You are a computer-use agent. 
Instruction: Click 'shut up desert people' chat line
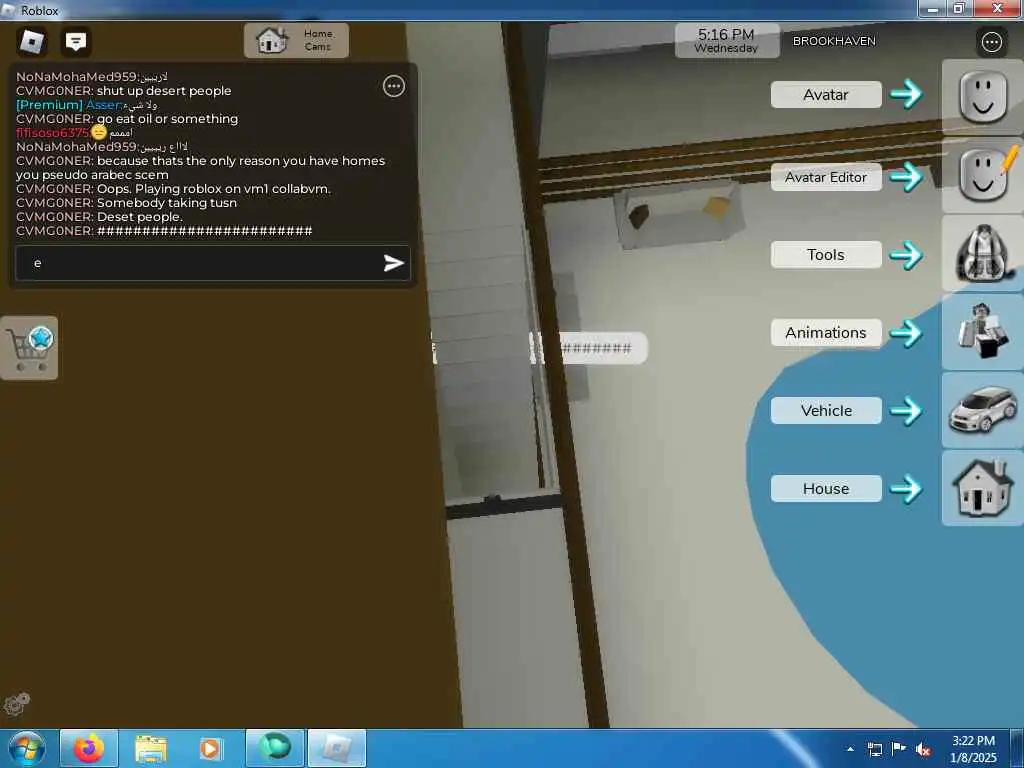pos(164,91)
